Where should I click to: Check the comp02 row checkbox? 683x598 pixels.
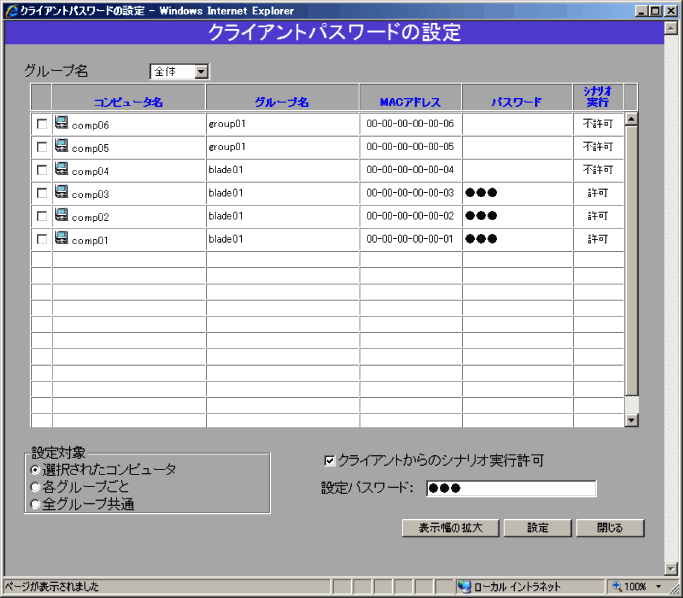point(42,216)
